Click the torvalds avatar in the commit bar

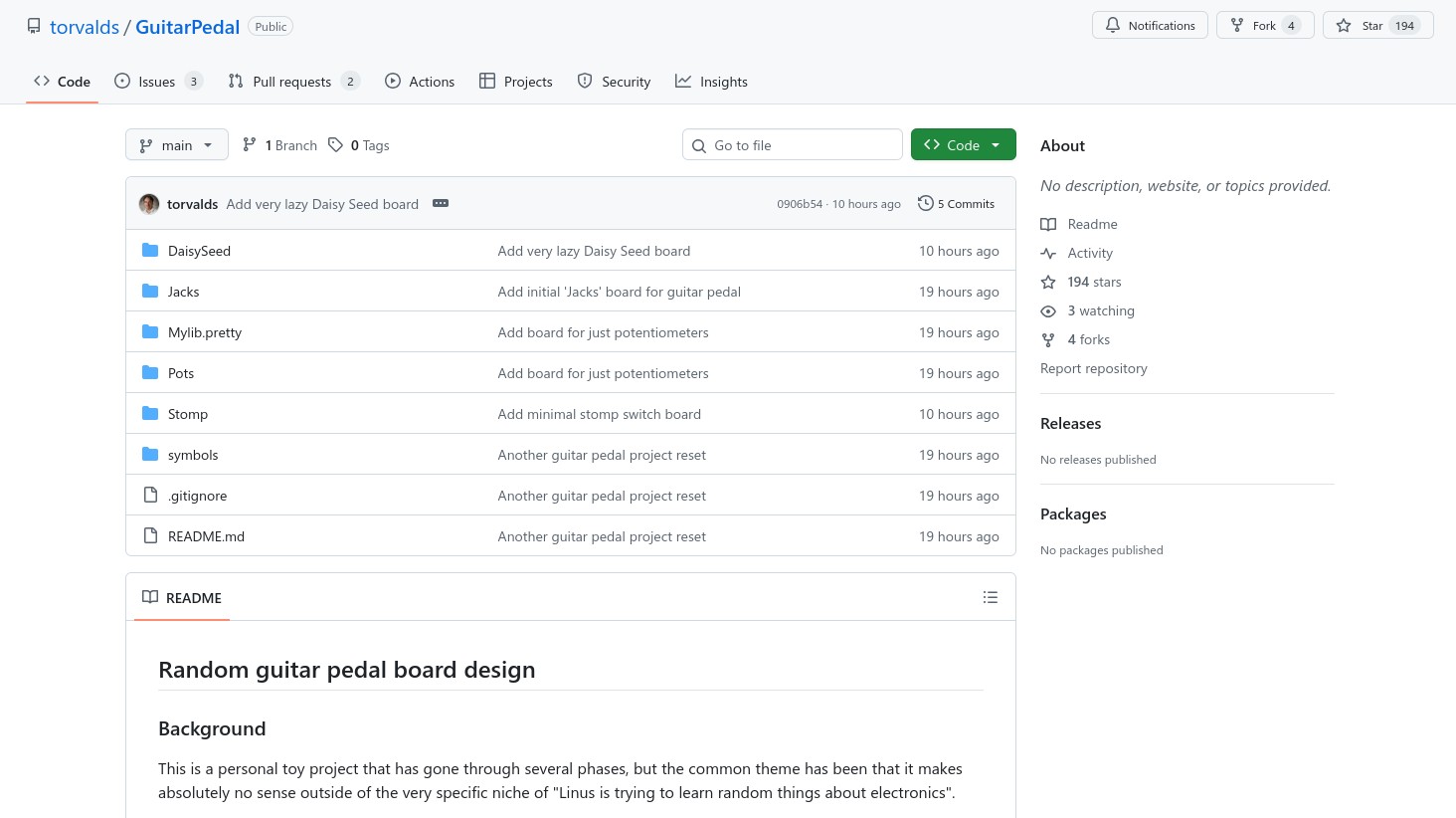(x=149, y=203)
